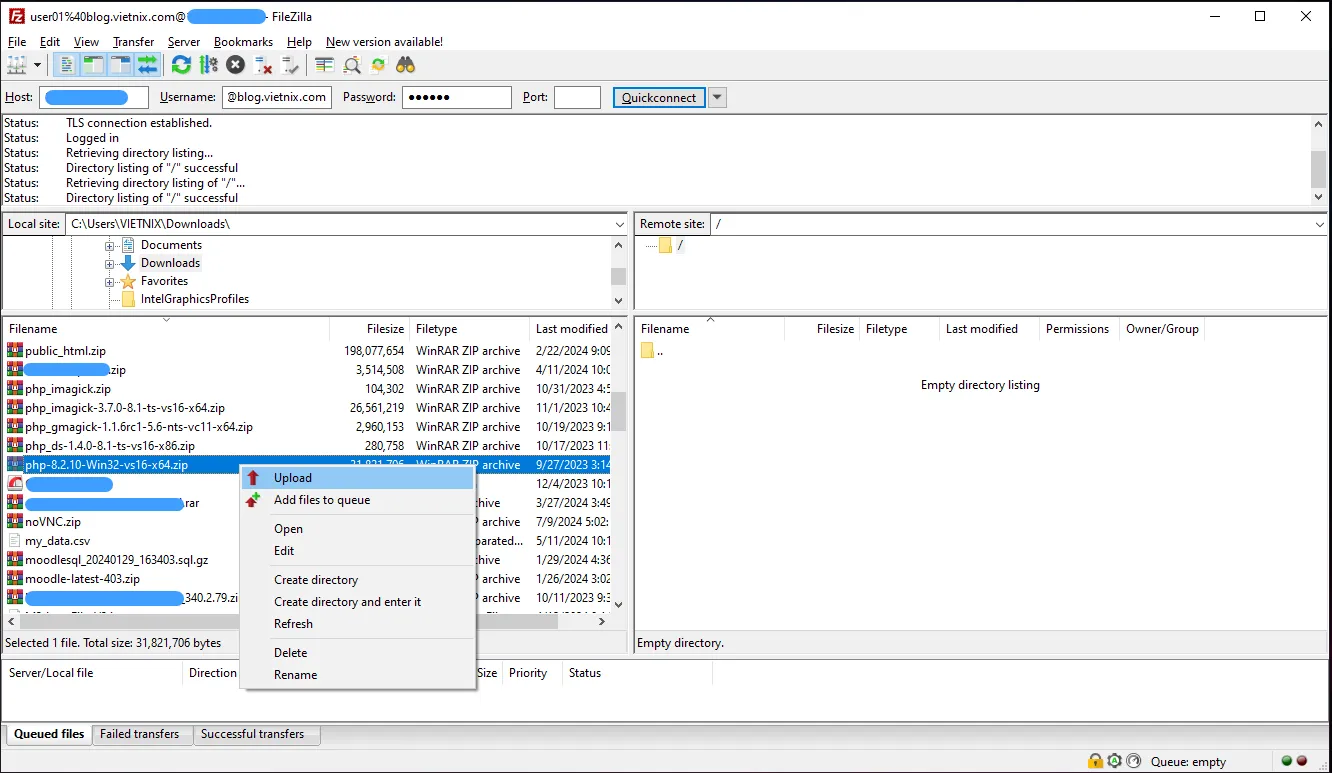1332x773 pixels.
Task: Click the parent folder '..' in remote list
Action: 652,351
